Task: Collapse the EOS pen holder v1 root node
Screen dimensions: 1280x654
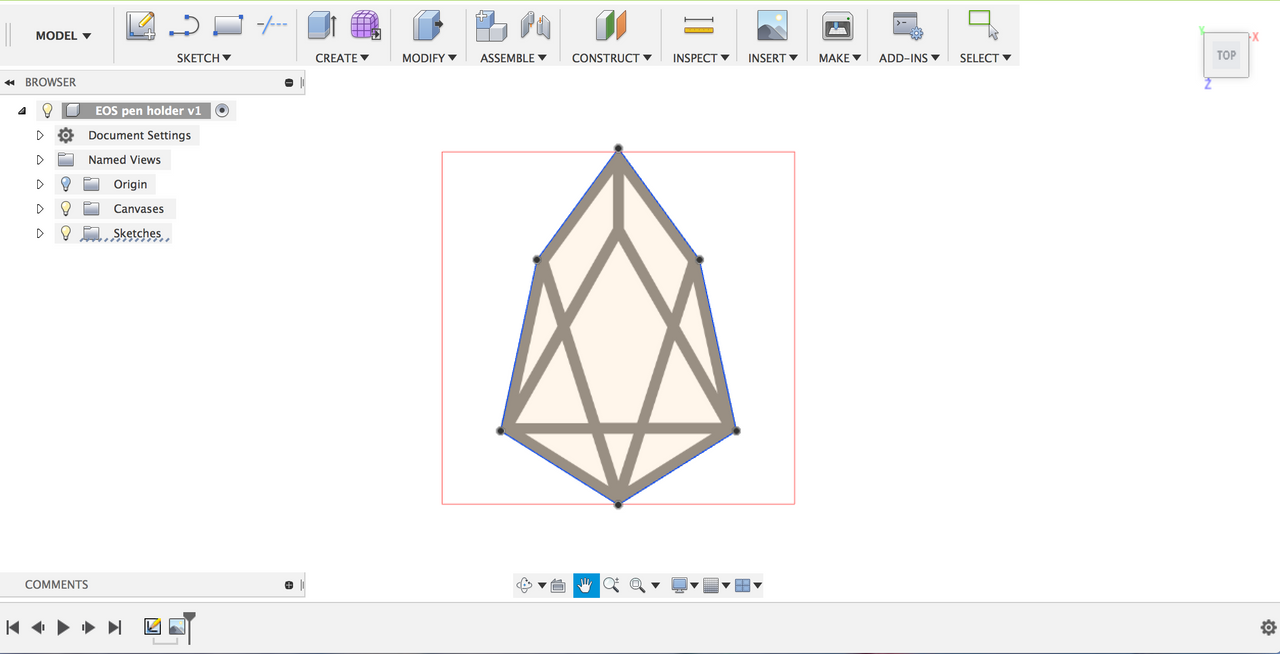Action: [x=22, y=111]
